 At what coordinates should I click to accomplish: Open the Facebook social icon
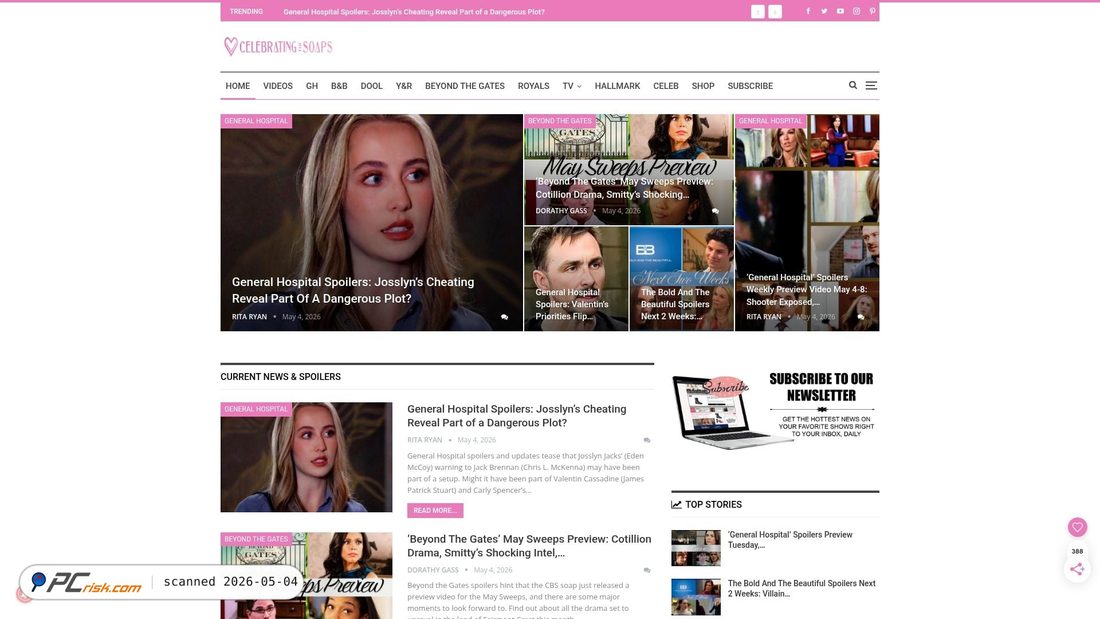pos(808,11)
